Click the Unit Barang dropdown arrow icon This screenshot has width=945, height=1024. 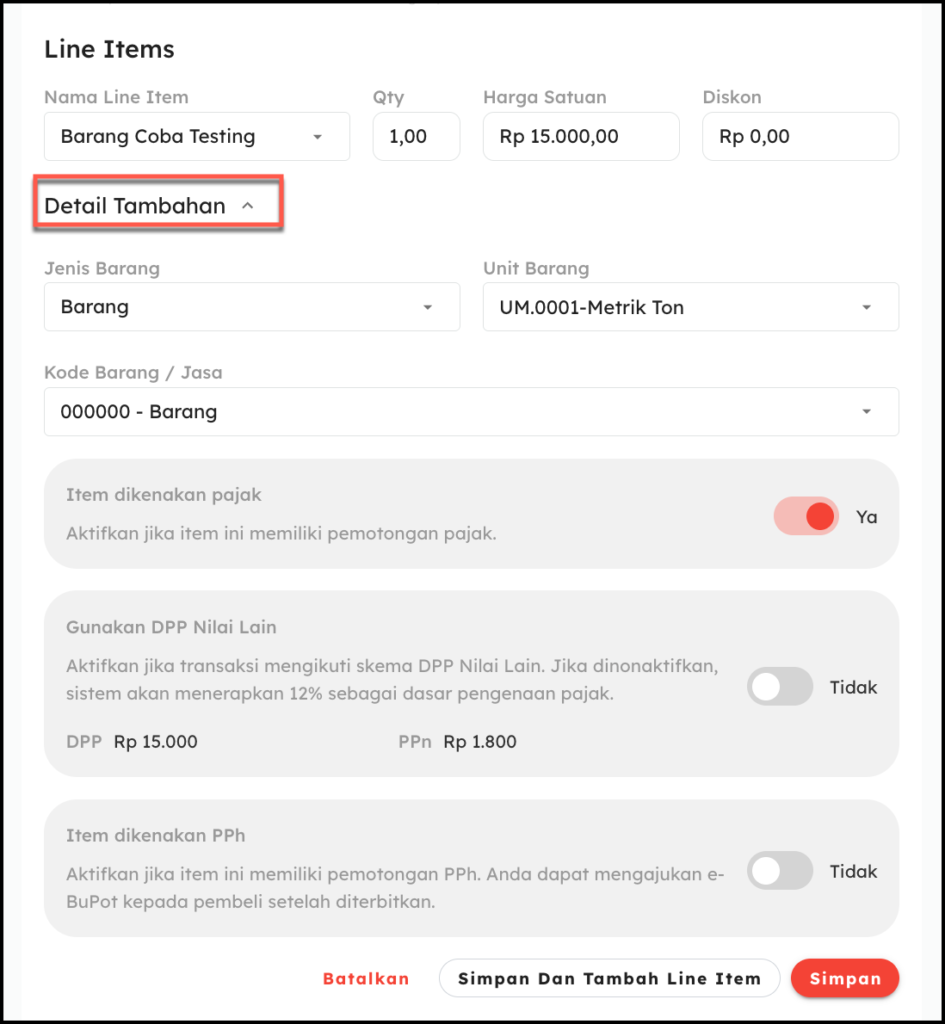(x=867, y=308)
